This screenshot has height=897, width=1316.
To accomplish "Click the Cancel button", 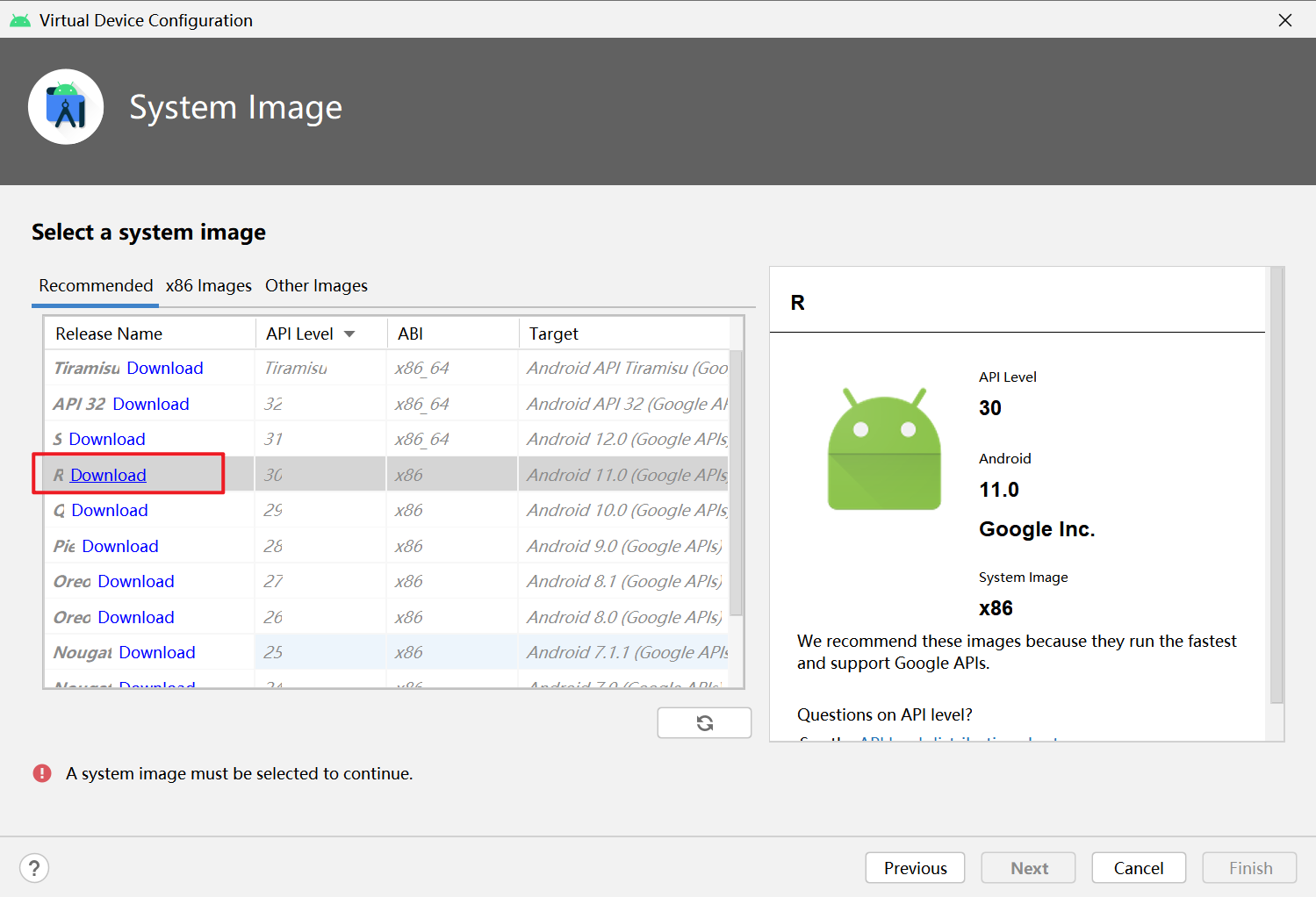I will 1139,868.
